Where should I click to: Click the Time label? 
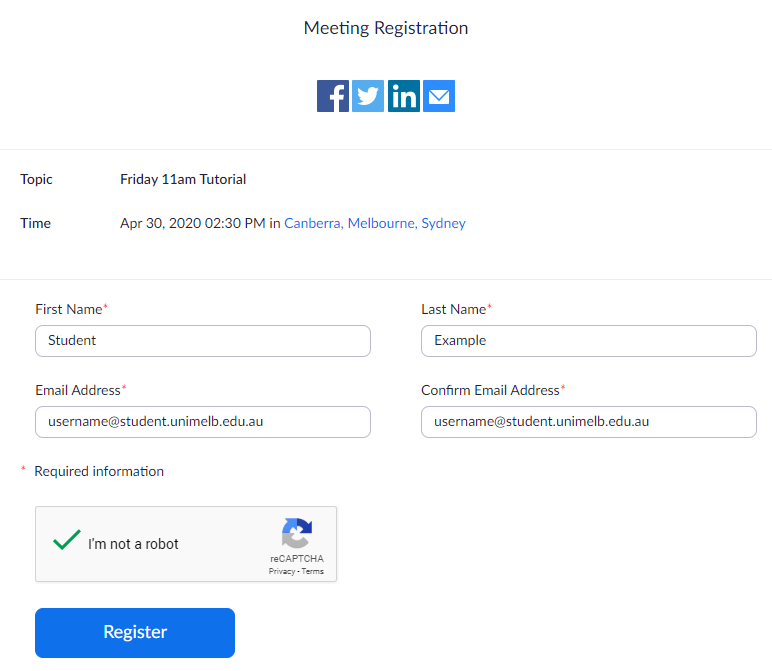(x=35, y=224)
